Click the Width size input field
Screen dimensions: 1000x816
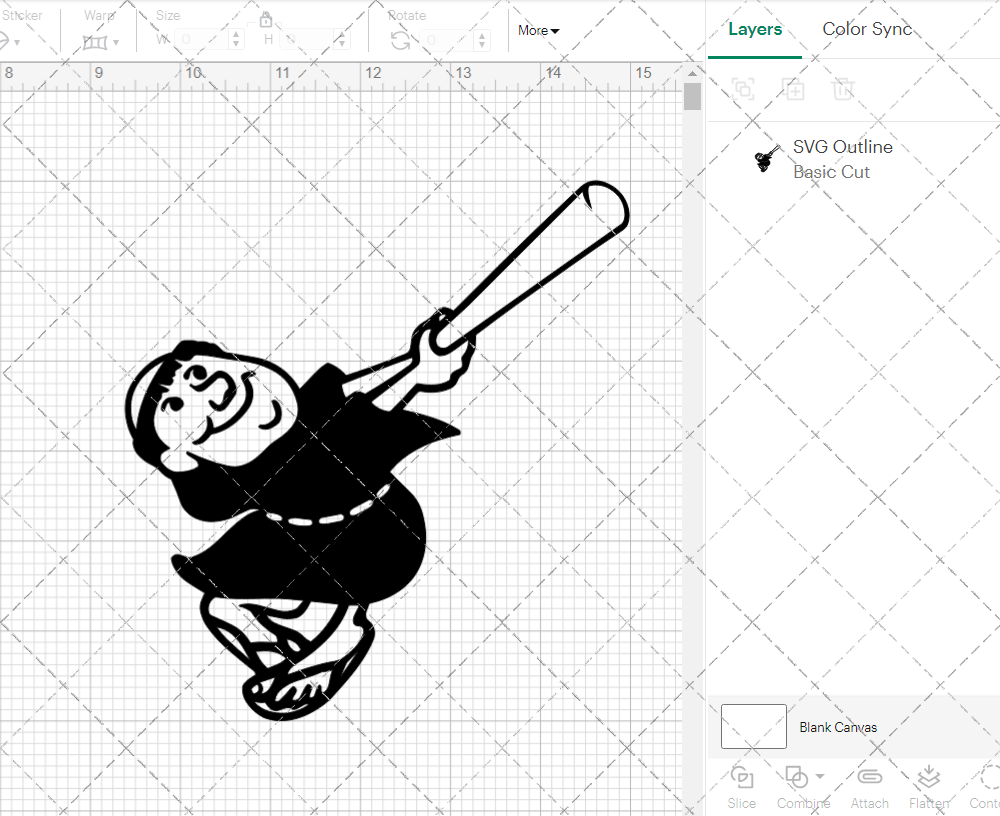200,40
